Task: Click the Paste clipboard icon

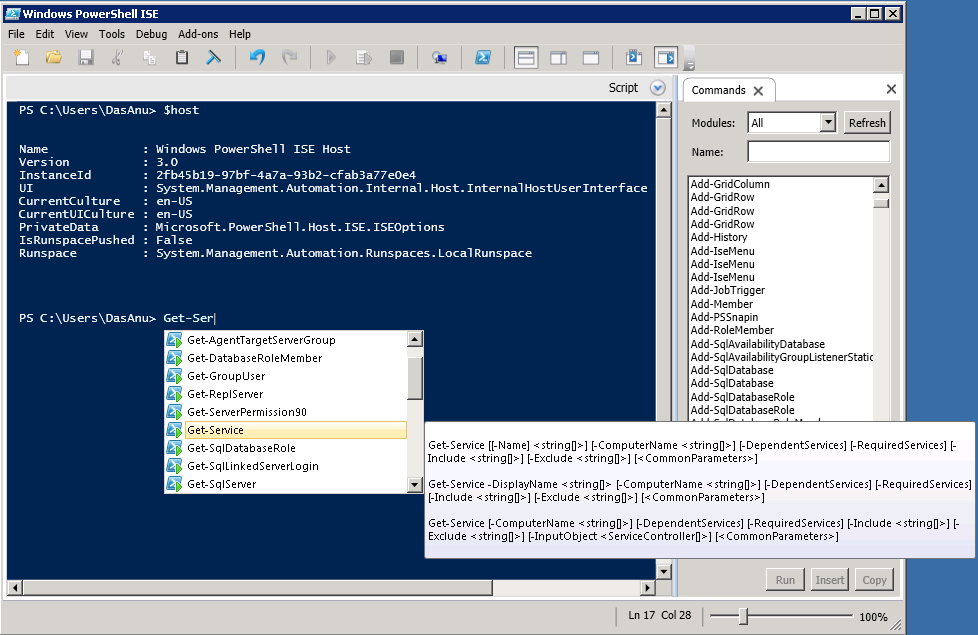Action: [181, 58]
